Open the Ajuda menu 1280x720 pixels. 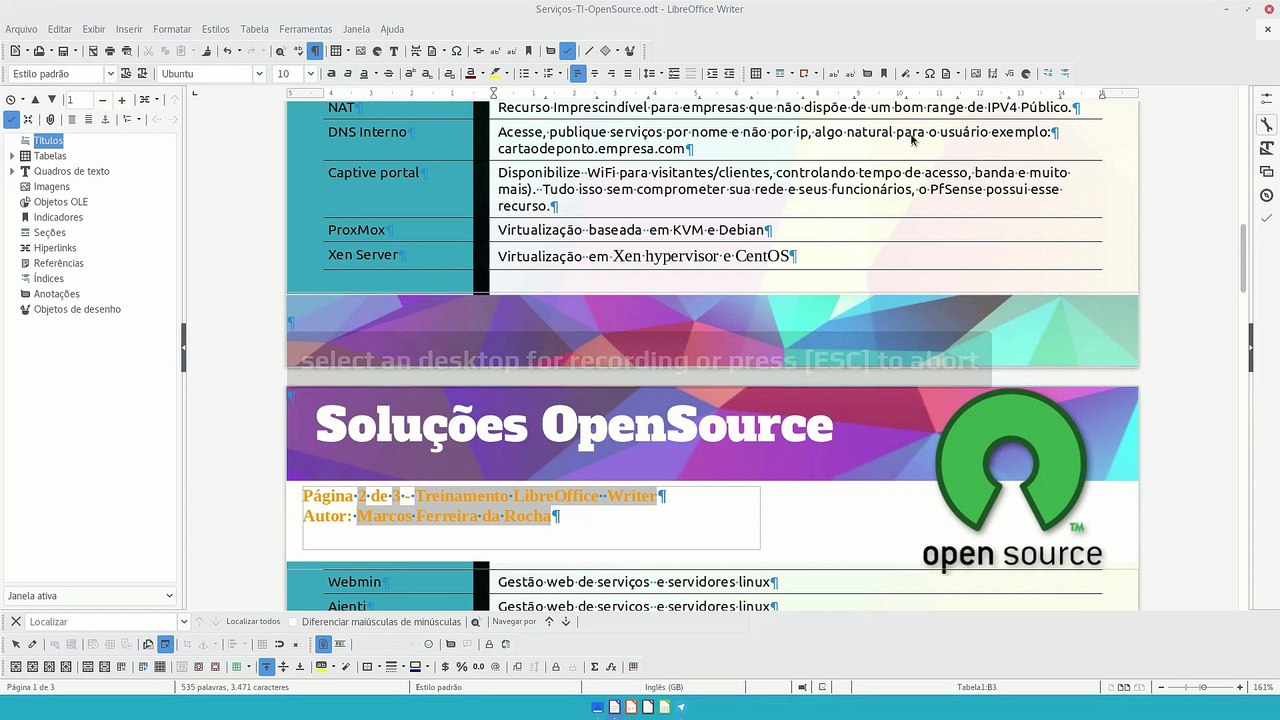tap(392, 29)
